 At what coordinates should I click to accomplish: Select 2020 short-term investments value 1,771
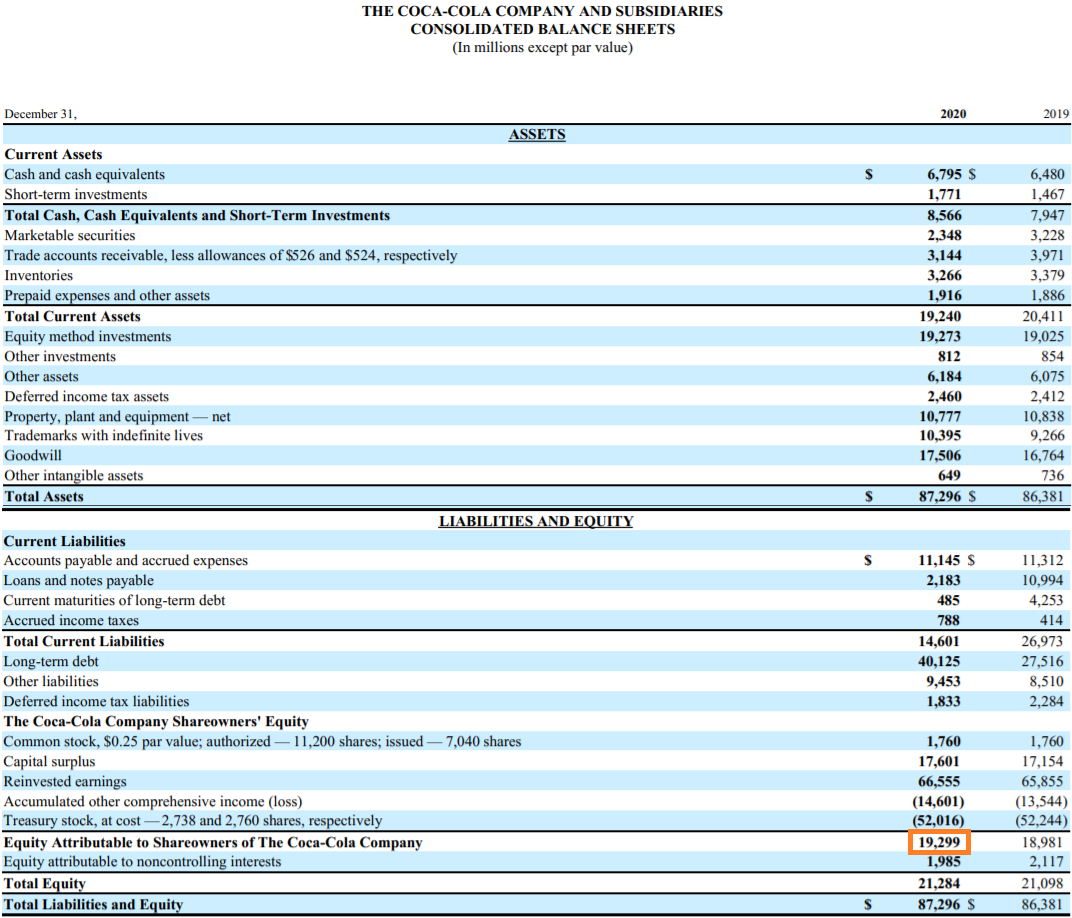[x=944, y=194]
